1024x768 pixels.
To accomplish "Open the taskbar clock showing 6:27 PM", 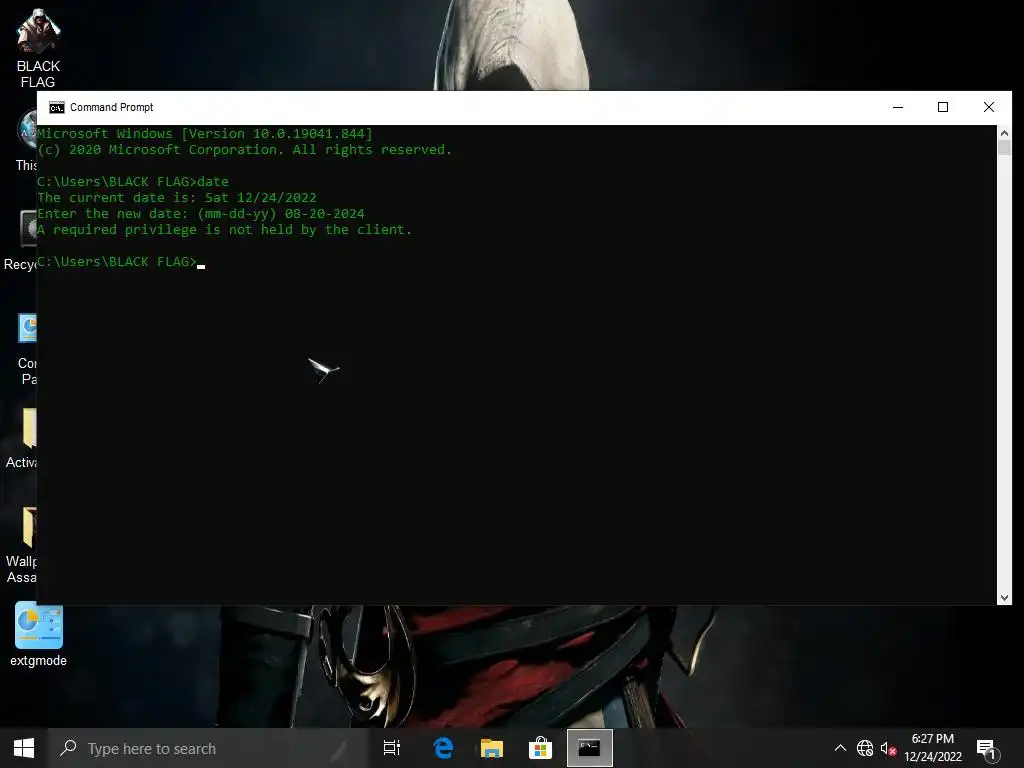I will 933,748.
